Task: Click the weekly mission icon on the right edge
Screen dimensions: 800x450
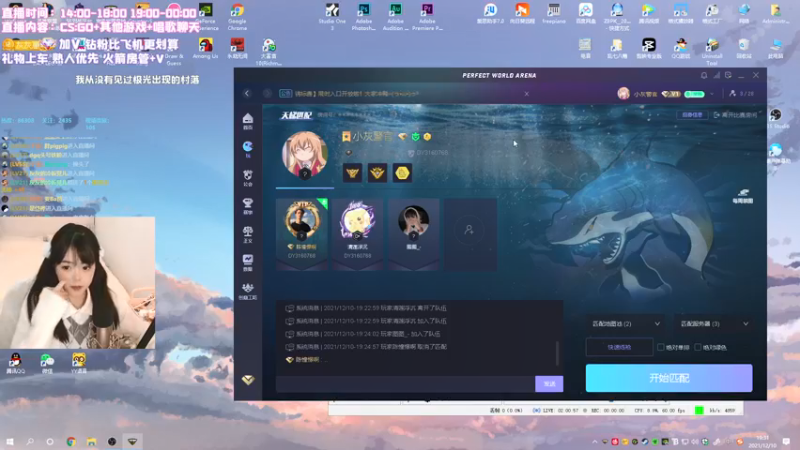Action: click(x=743, y=196)
